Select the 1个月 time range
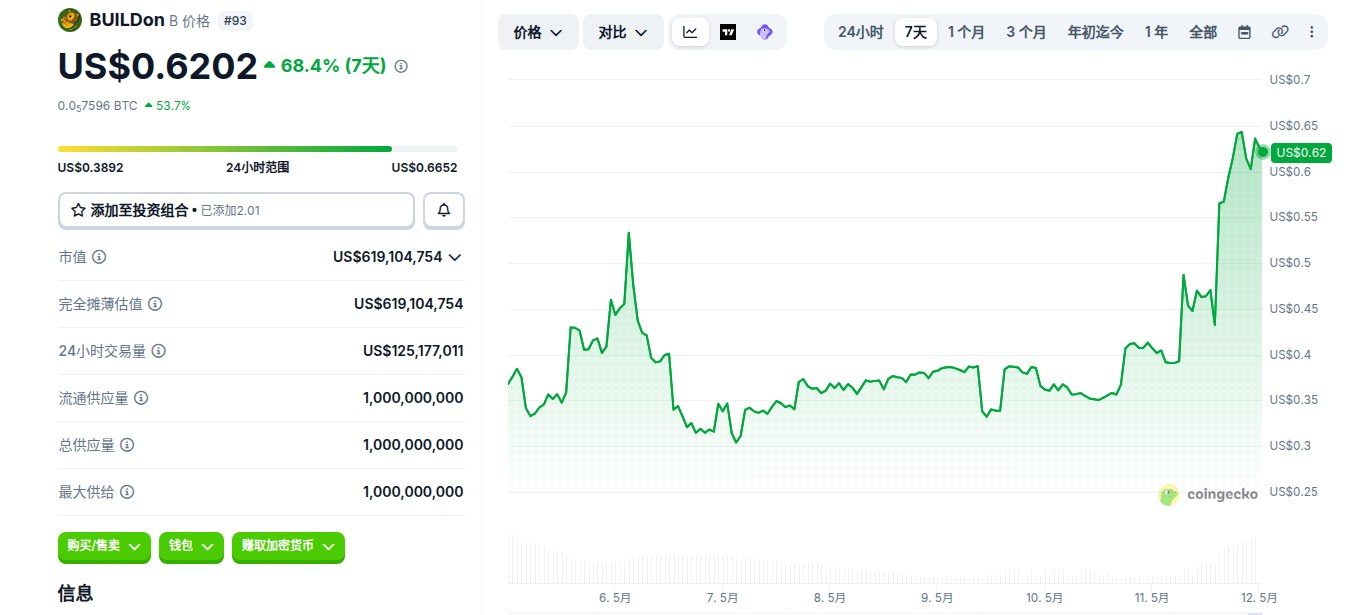This screenshot has height=615, width=1360. point(966,32)
